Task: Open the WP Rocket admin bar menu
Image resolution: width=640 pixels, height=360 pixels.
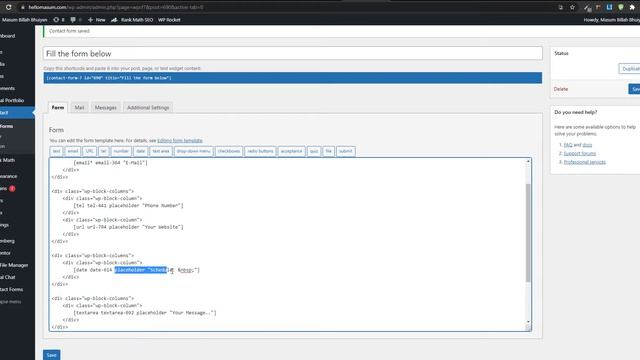Action: coord(169,20)
